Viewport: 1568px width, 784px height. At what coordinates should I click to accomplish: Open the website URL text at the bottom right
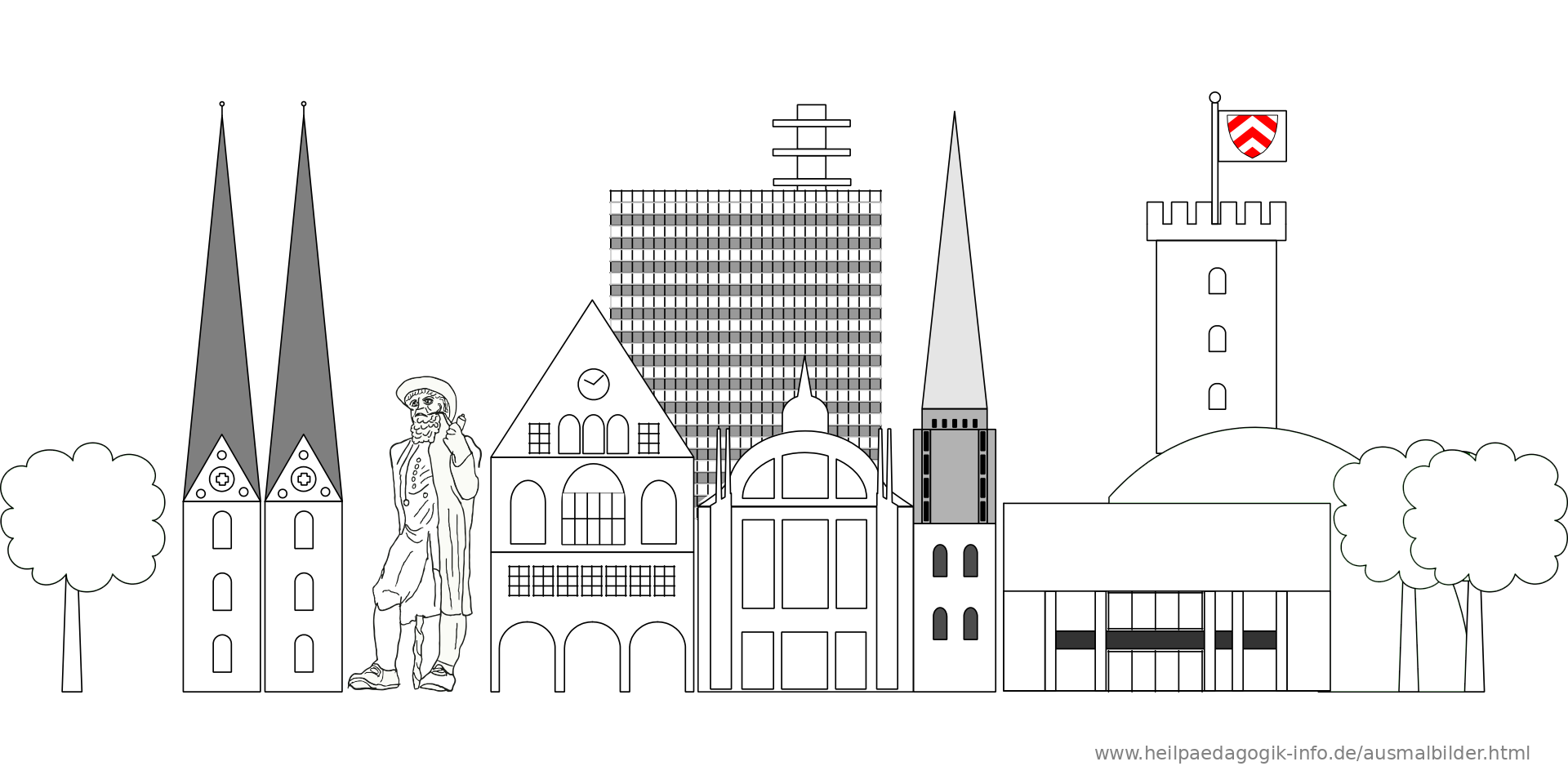(x=1312, y=753)
